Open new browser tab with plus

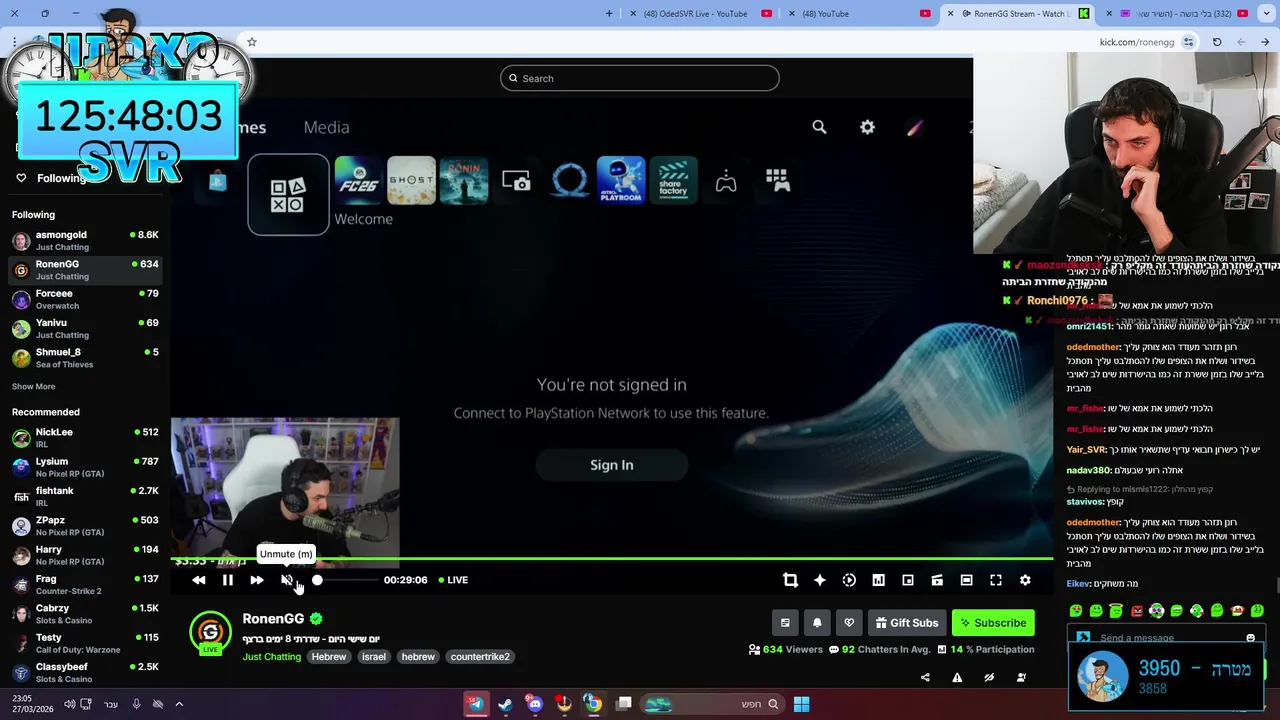609,14
